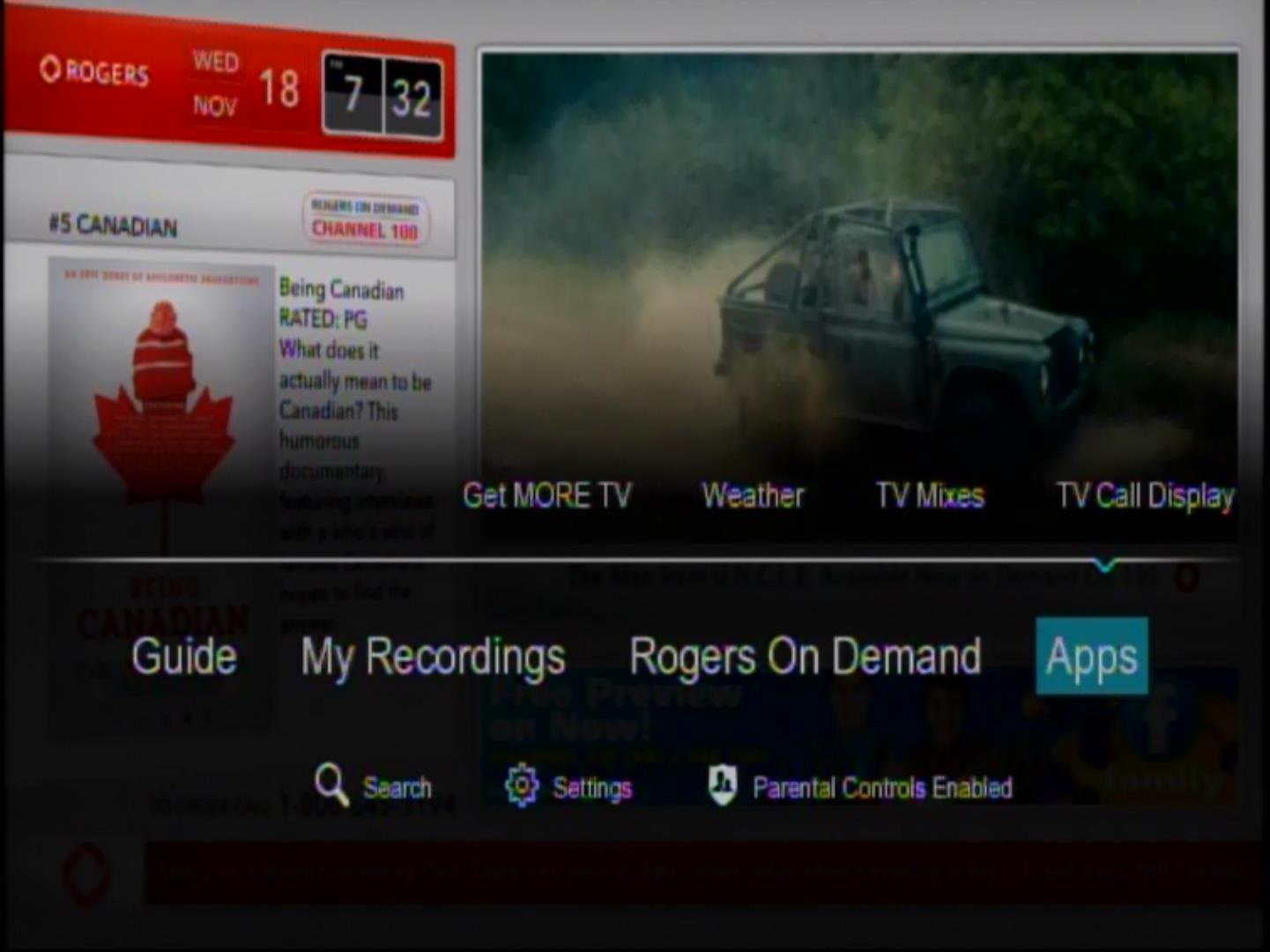The height and width of the screenshot is (952, 1270).
Task: Click the video preview showing the jeep
Action: (858, 264)
